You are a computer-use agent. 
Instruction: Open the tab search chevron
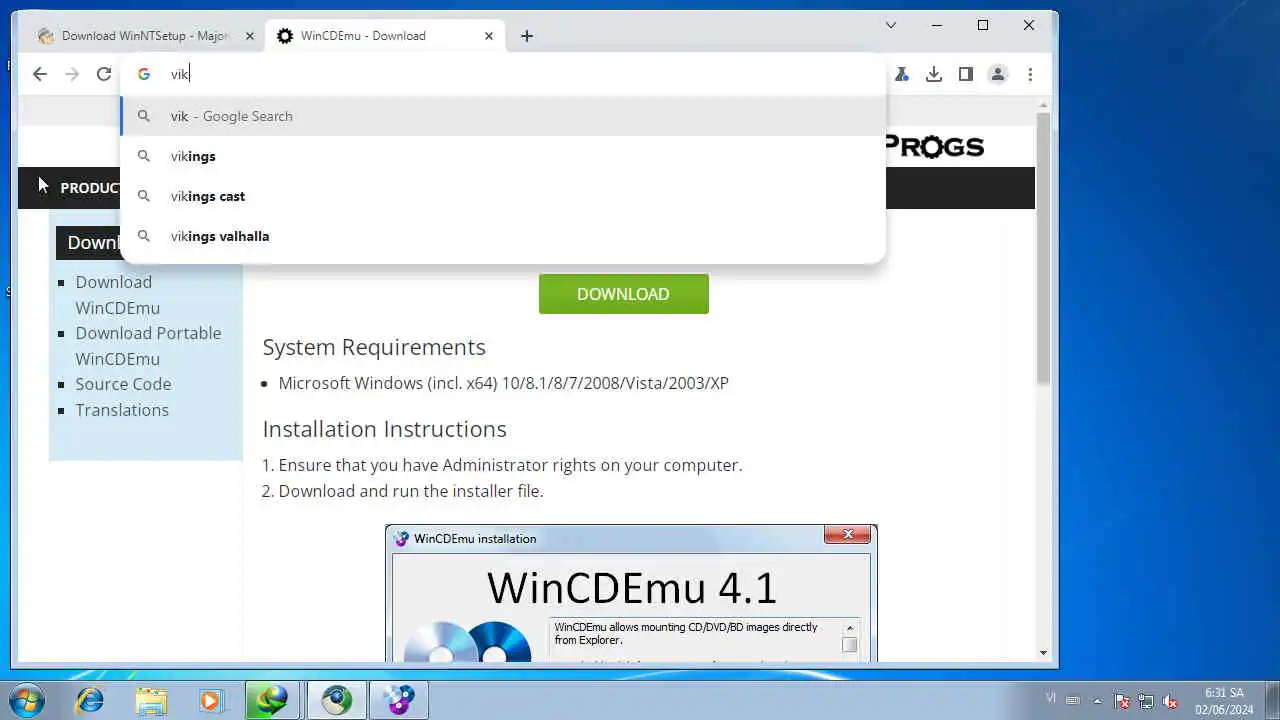tap(891, 25)
